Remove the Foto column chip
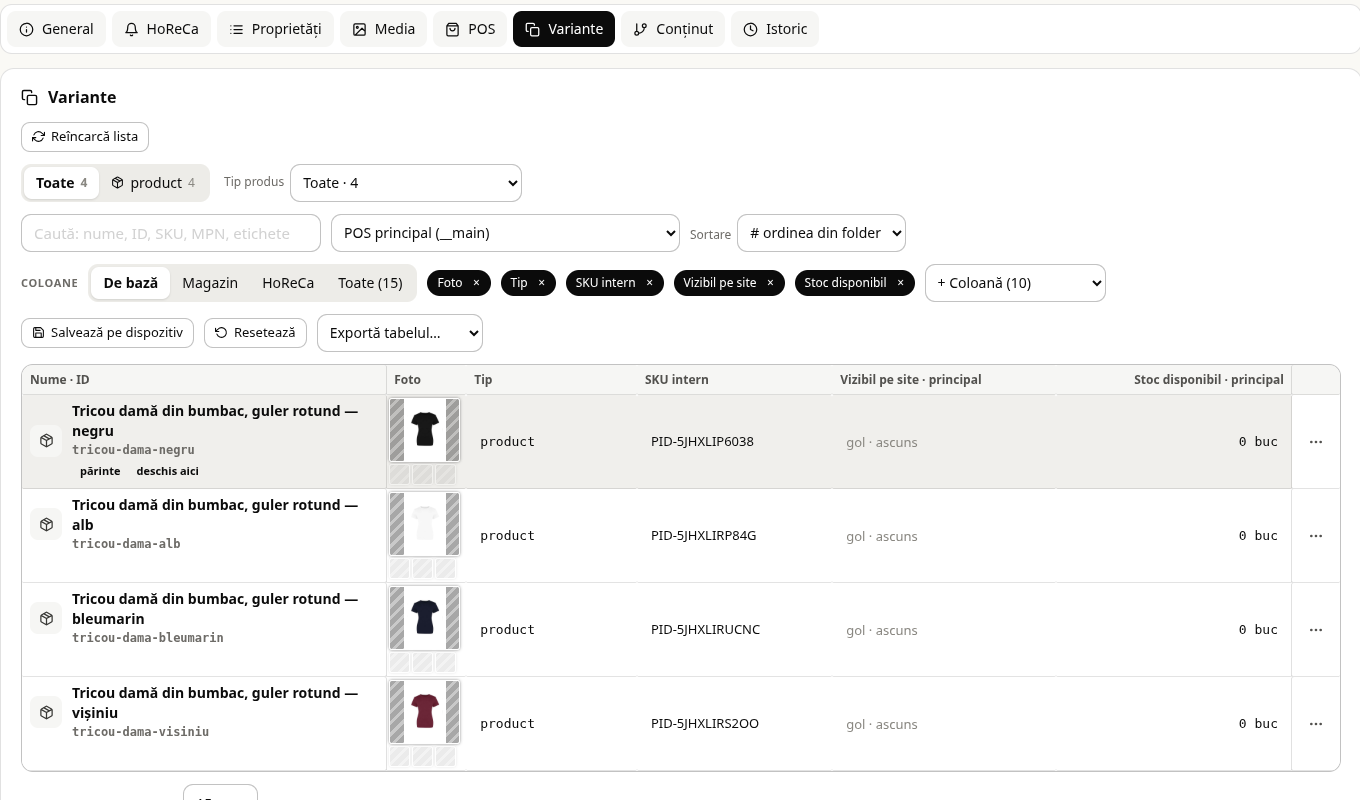The image size is (1360, 800). tap(476, 283)
